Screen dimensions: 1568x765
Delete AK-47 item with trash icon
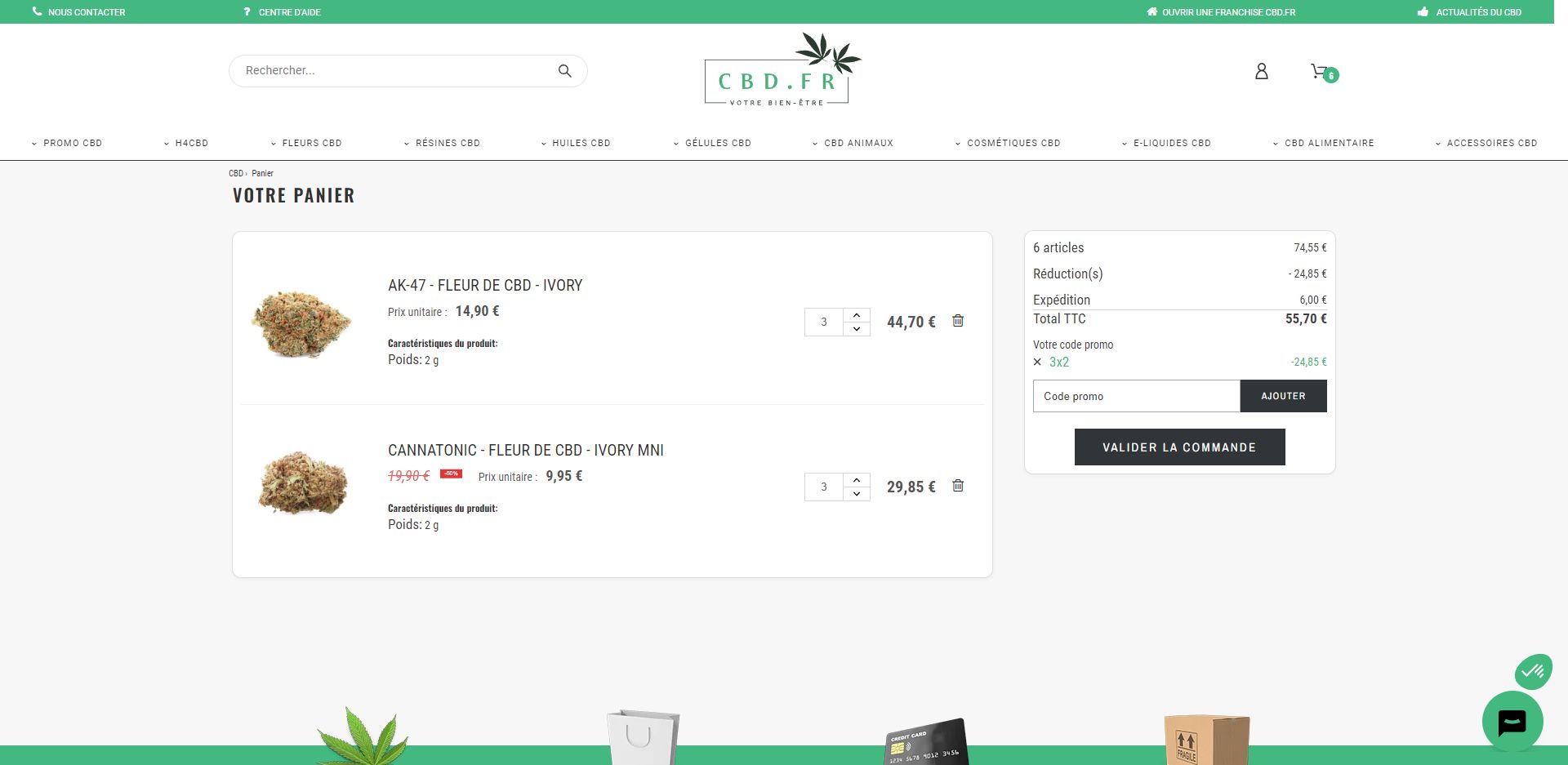tap(958, 321)
